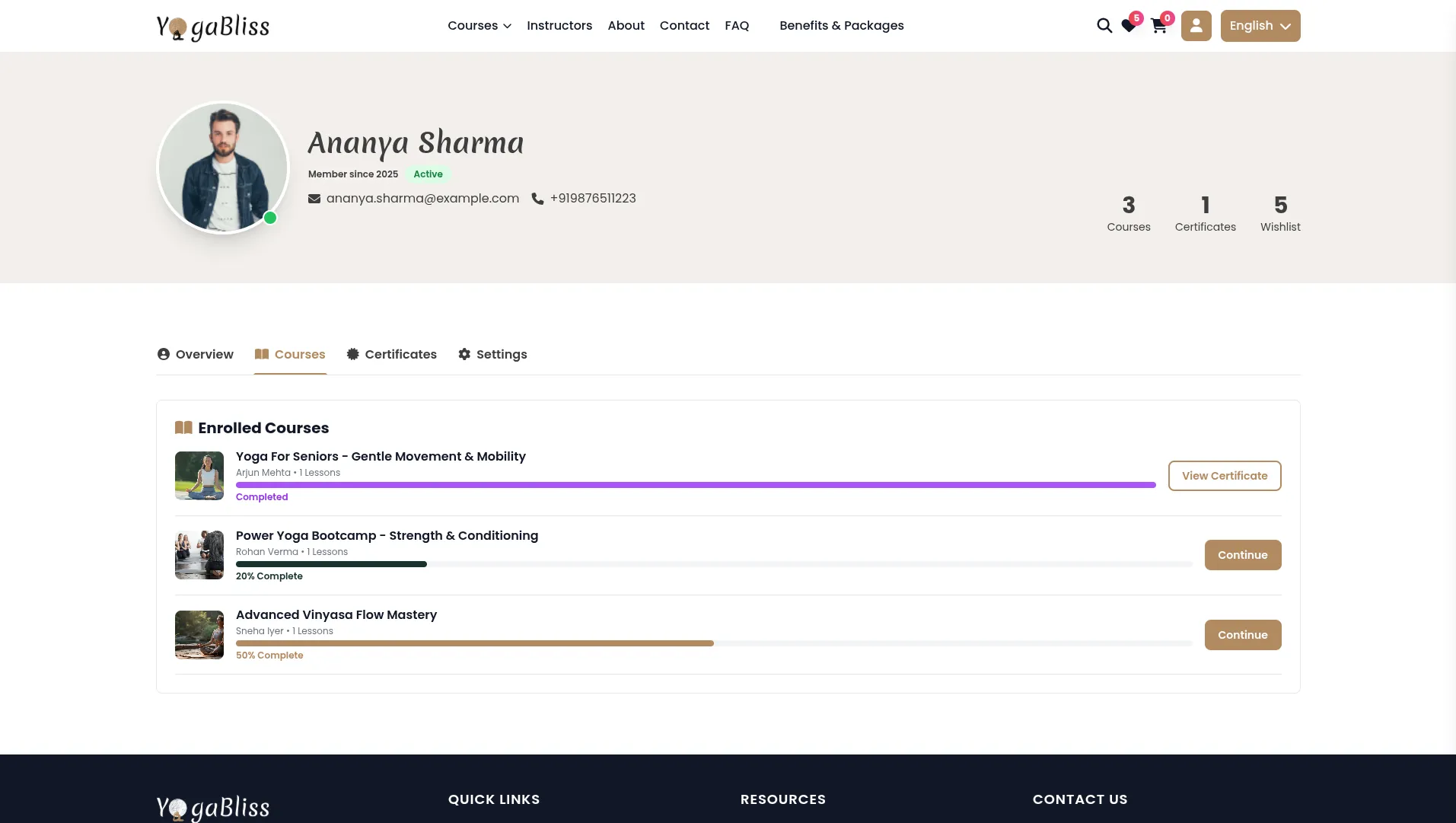
Task: Open the wishlist heart icon
Action: click(x=1129, y=27)
